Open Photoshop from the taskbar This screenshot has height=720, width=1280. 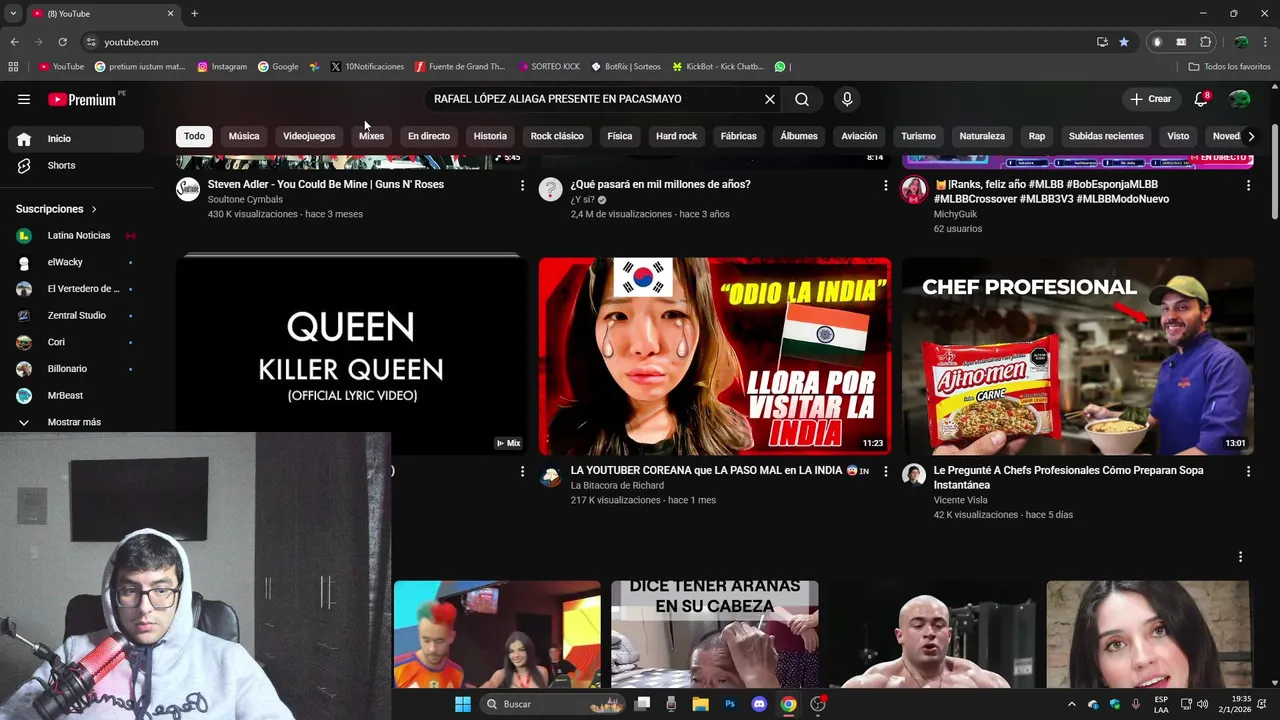coord(730,704)
